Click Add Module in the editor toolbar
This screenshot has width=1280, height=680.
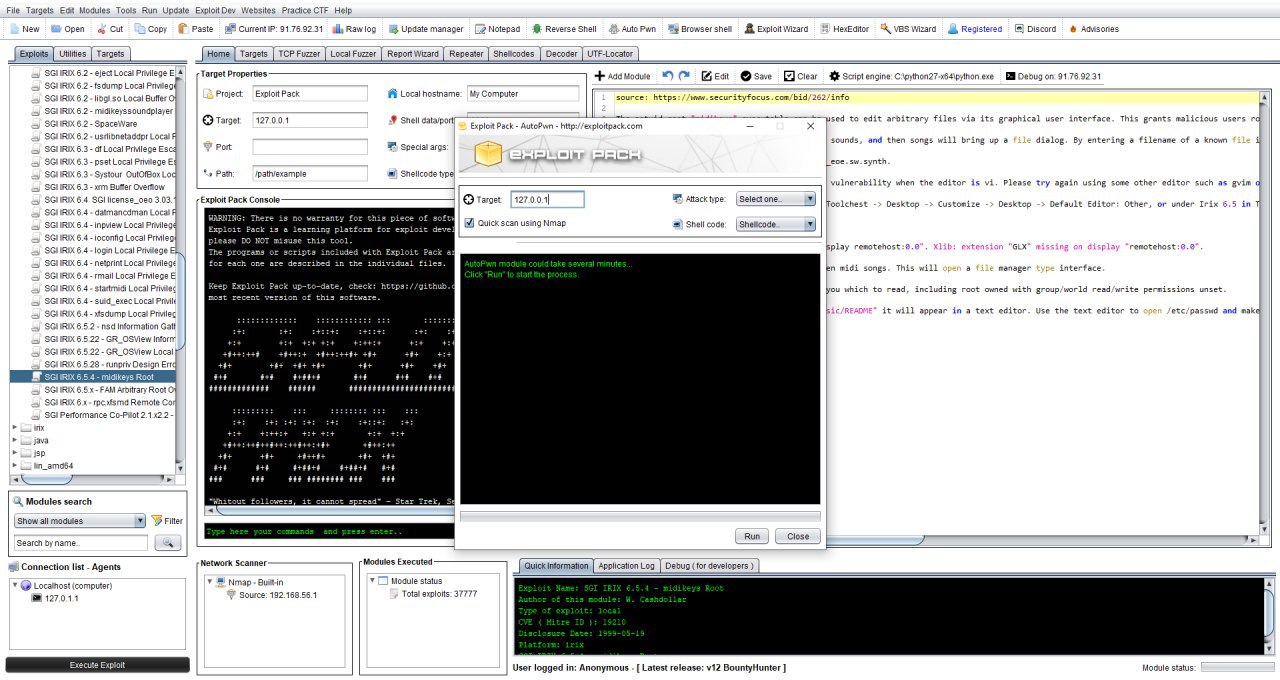pyautogui.click(x=623, y=76)
